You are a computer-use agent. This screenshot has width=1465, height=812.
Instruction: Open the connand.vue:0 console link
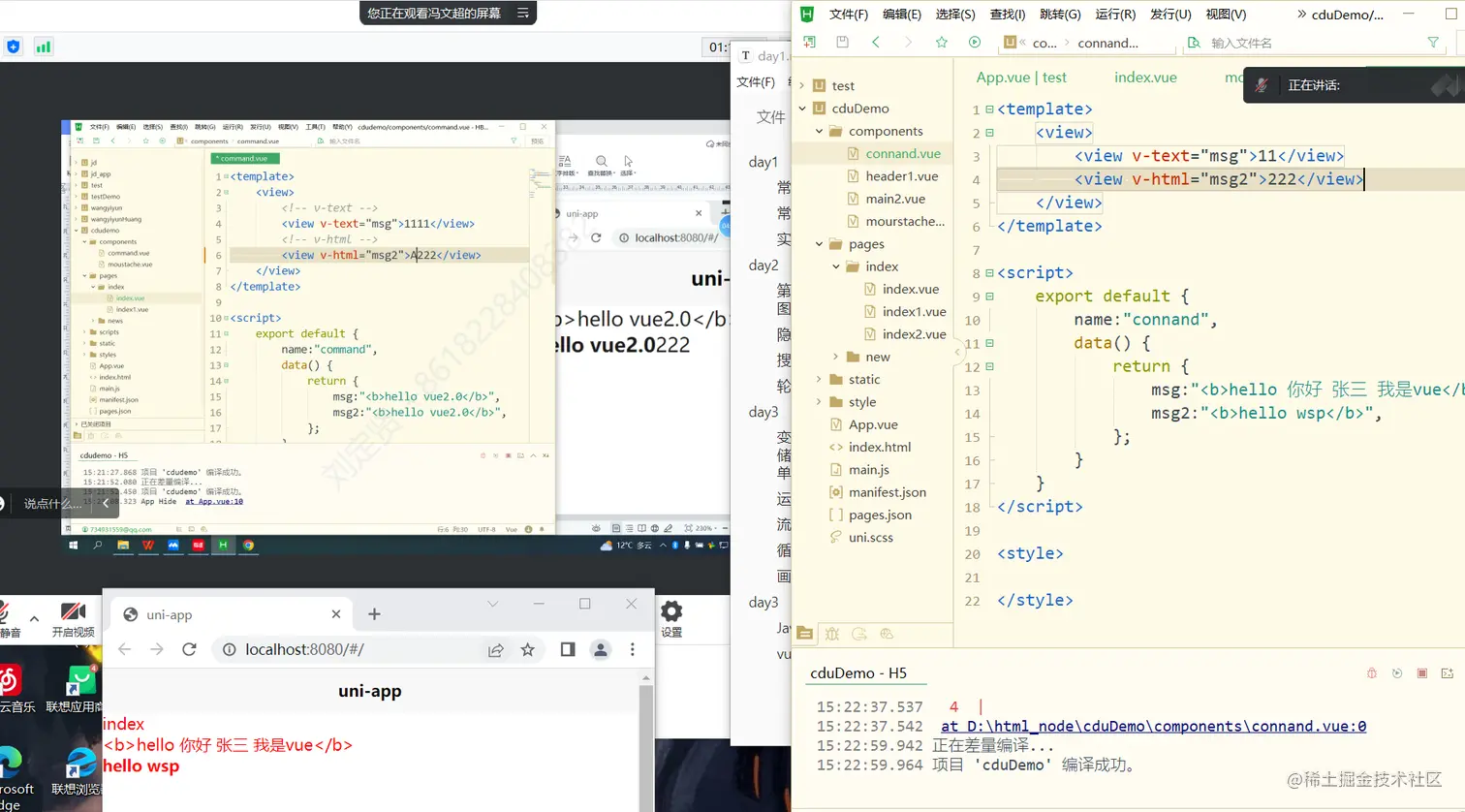pos(1153,726)
